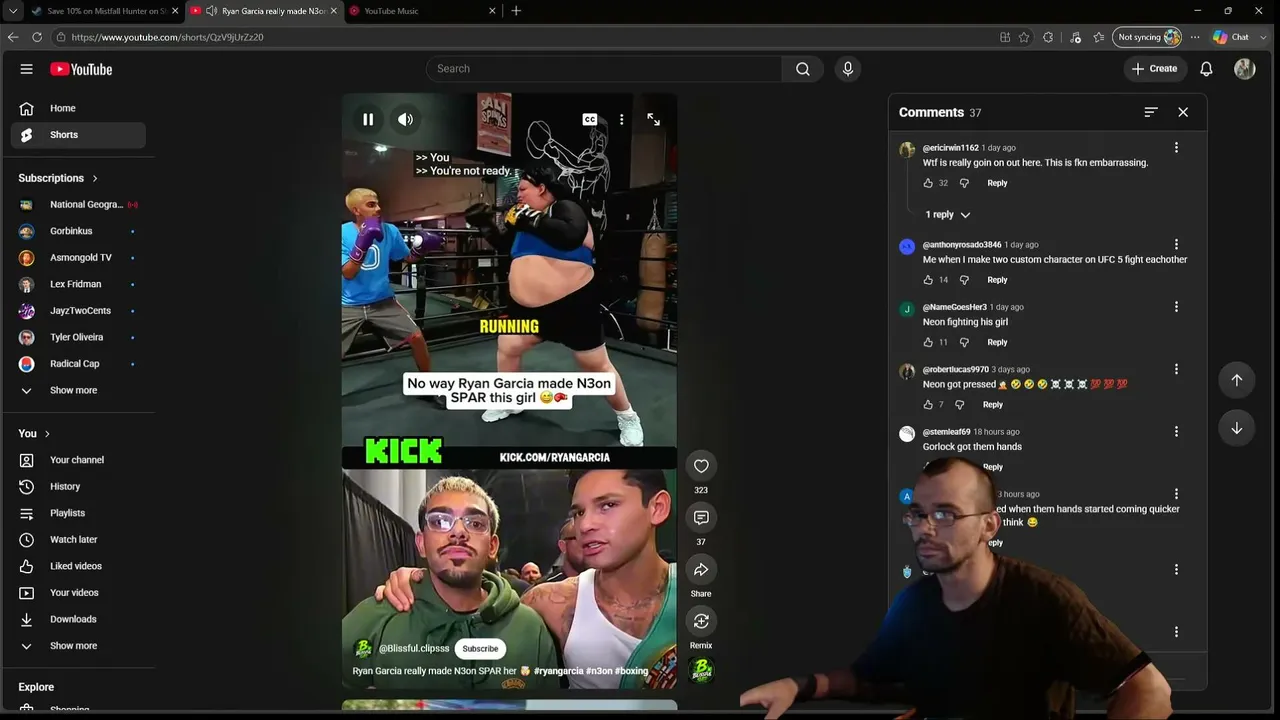The width and height of the screenshot is (1280, 720).
Task: Reply to the @ericirwin1162 comment
Action: coord(997,183)
